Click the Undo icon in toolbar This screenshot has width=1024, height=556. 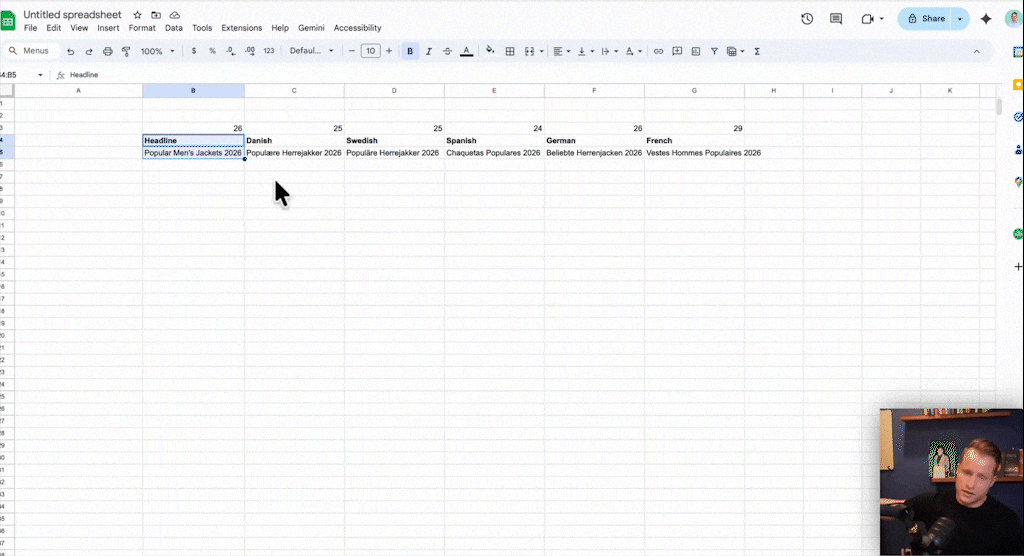pos(70,51)
